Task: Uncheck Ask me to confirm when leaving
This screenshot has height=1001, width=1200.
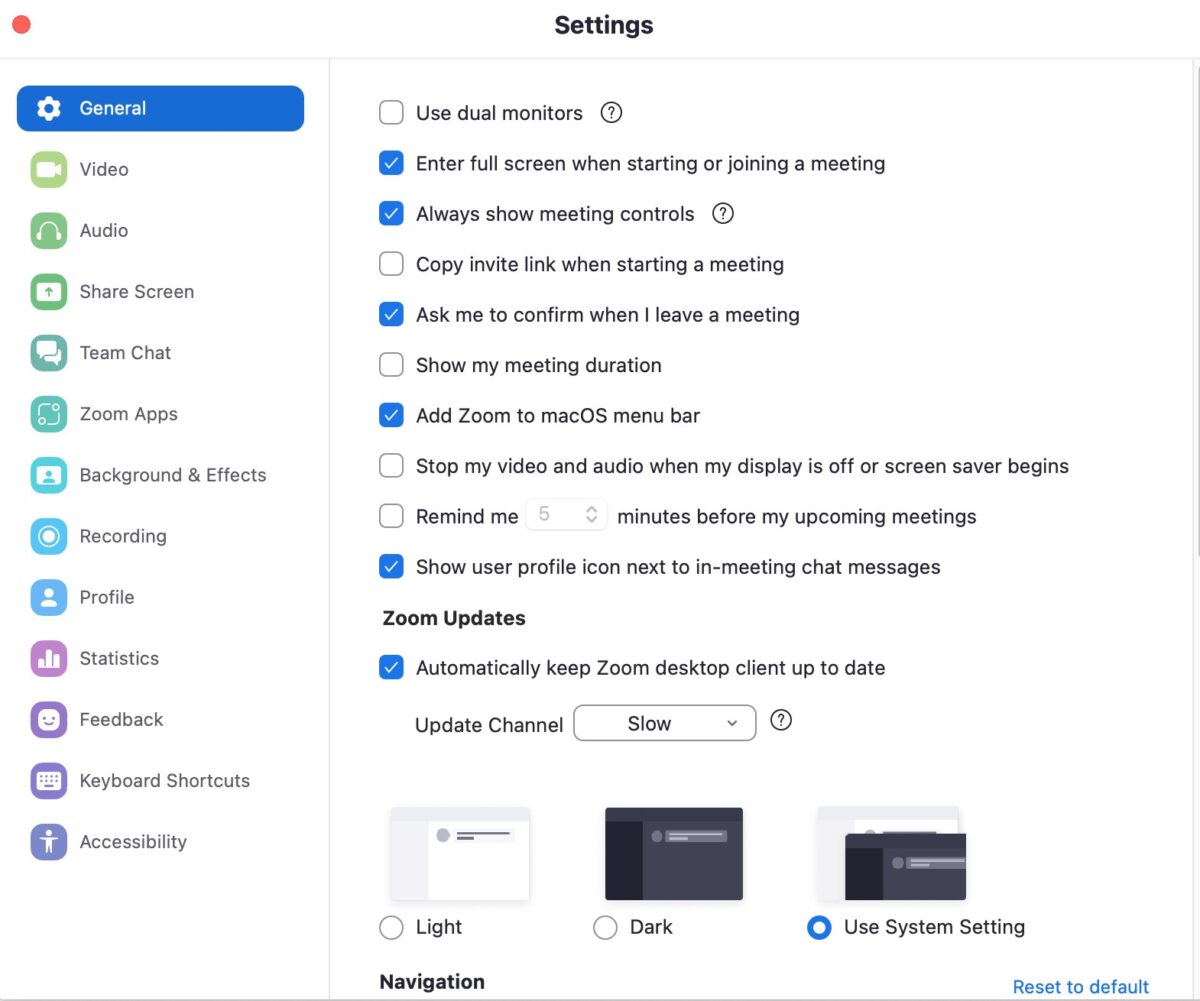Action: pos(391,315)
